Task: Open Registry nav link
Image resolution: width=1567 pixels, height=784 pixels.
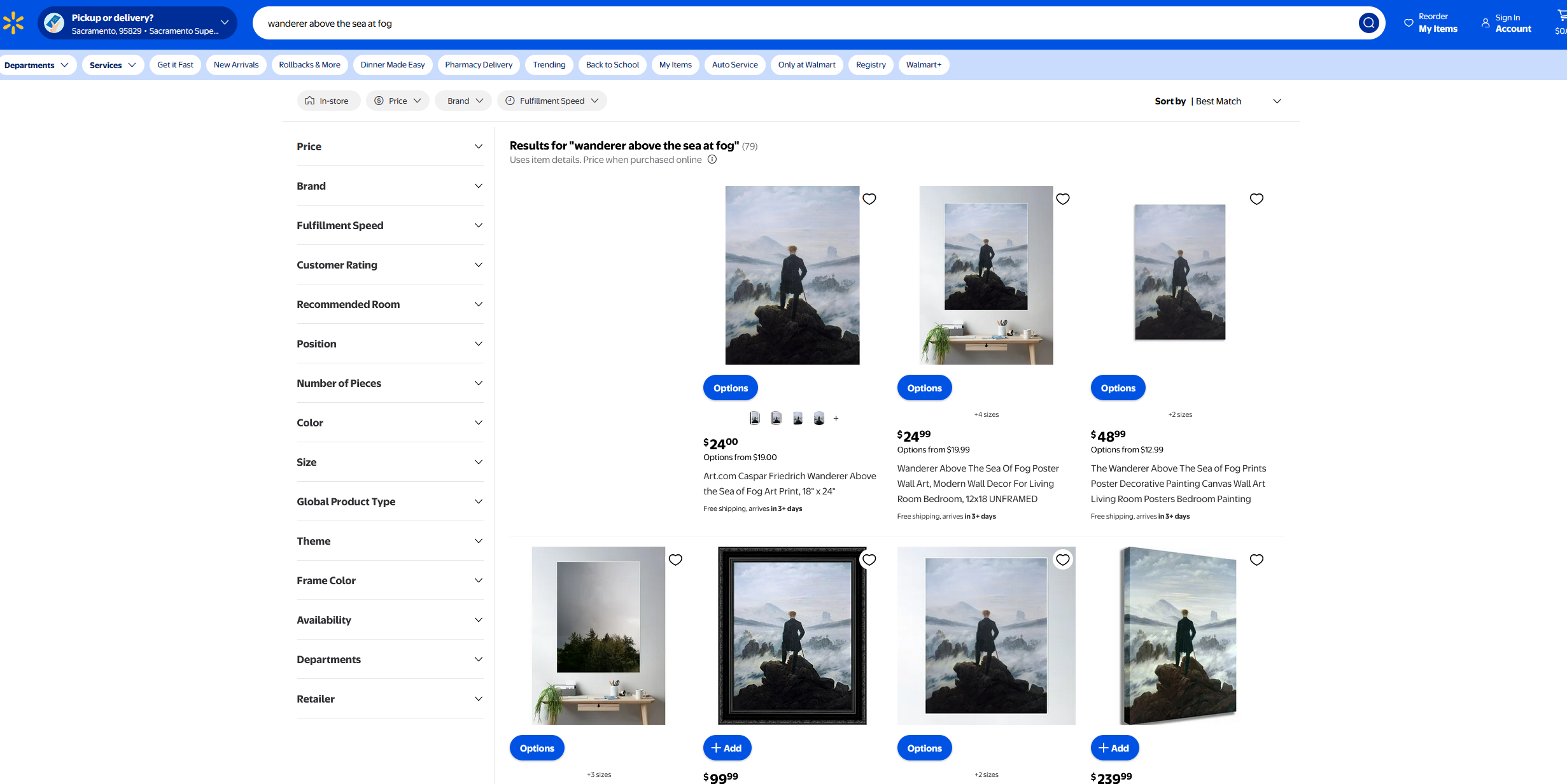Action: click(871, 65)
